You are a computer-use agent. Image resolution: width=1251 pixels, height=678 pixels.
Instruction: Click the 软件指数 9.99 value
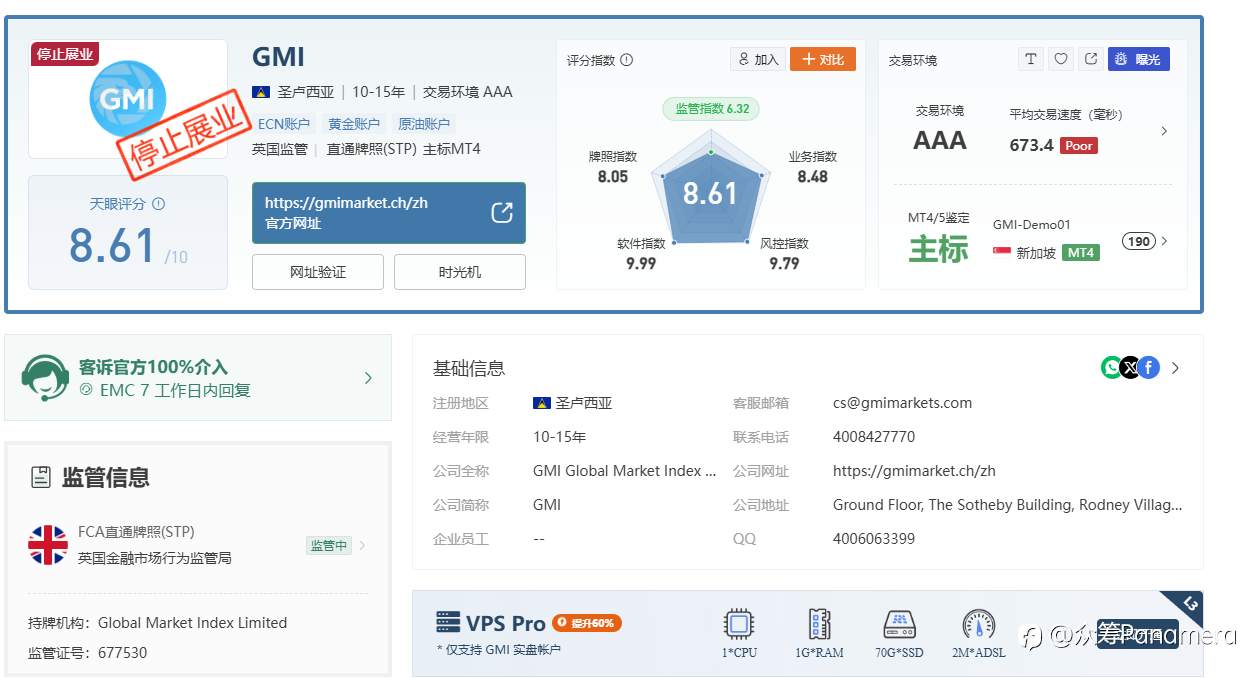641,263
